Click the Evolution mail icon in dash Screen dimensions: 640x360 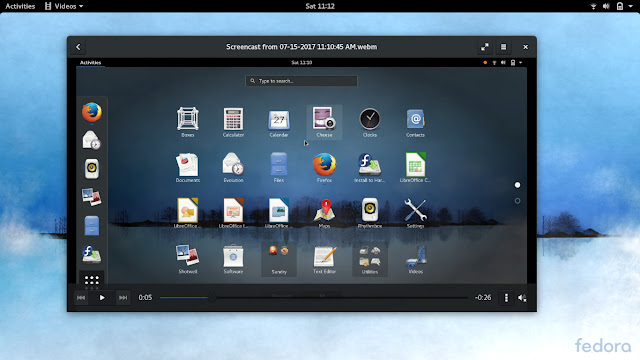click(91, 140)
